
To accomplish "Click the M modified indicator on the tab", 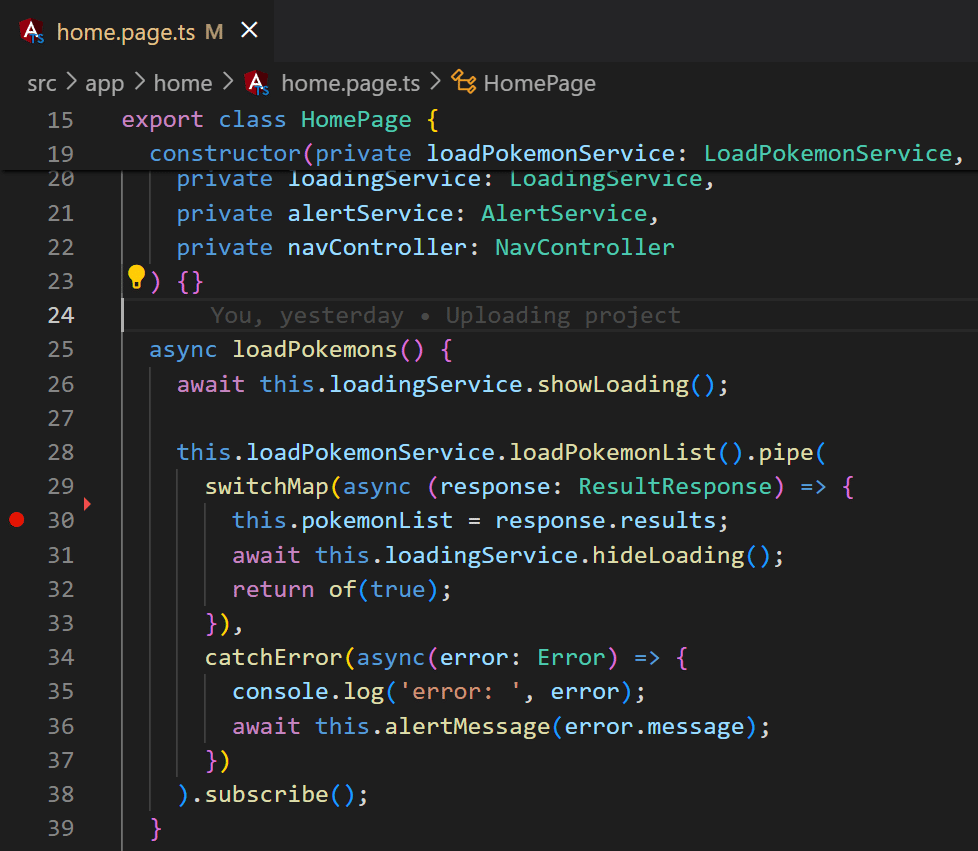I will (x=214, y=32).
